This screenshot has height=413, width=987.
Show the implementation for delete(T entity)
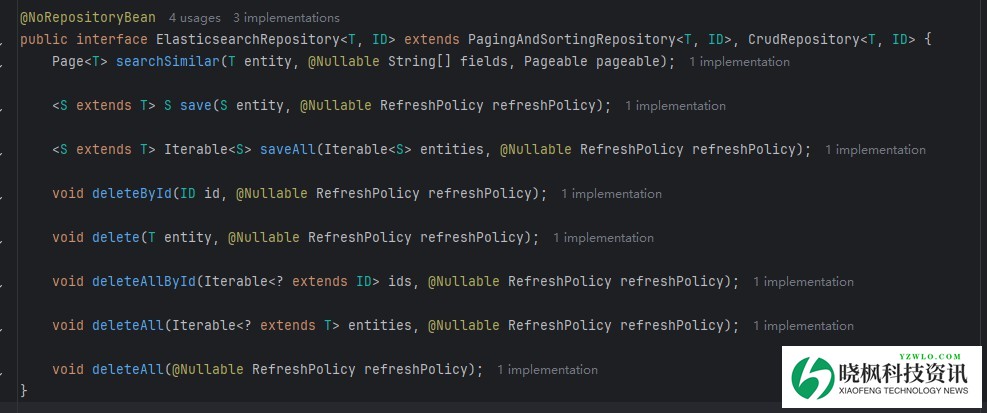(603, 238)
